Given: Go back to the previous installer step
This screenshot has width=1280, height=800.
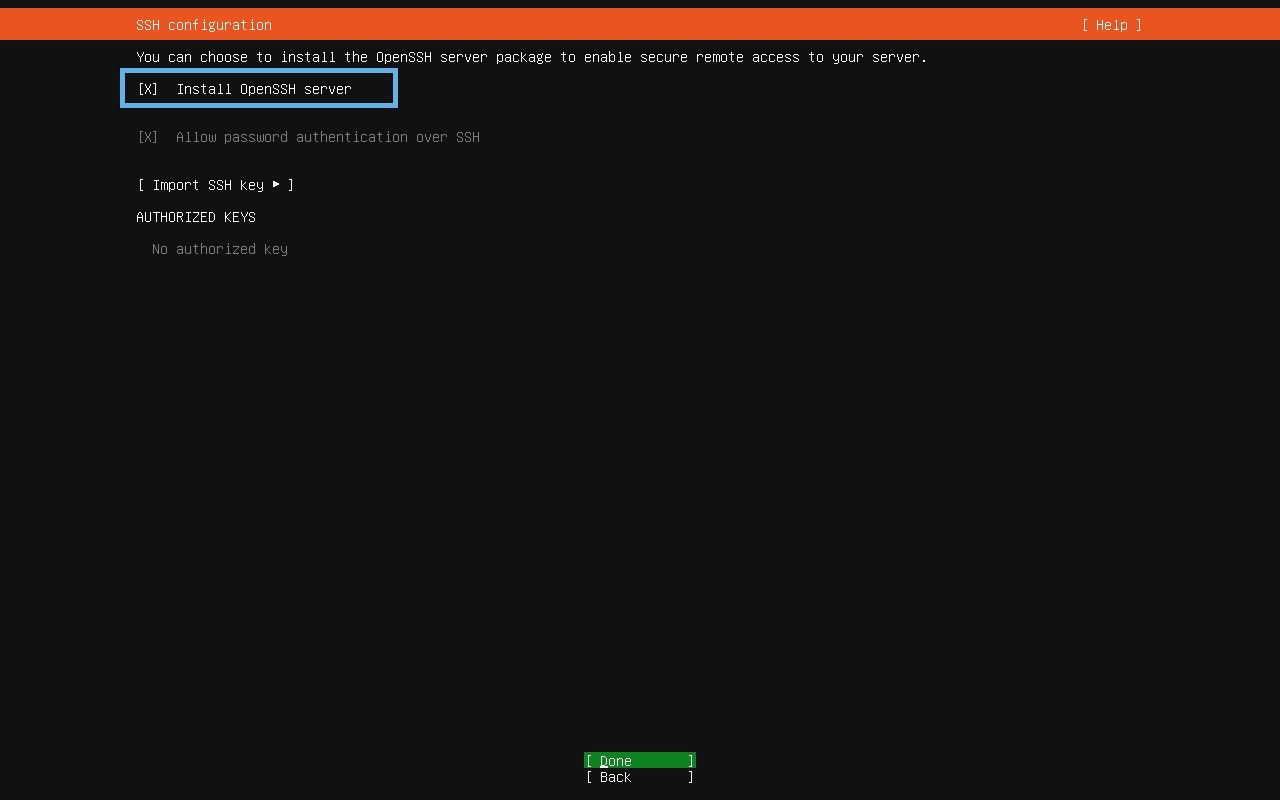Looking at the screenshot, I should [x=639, y=777].
